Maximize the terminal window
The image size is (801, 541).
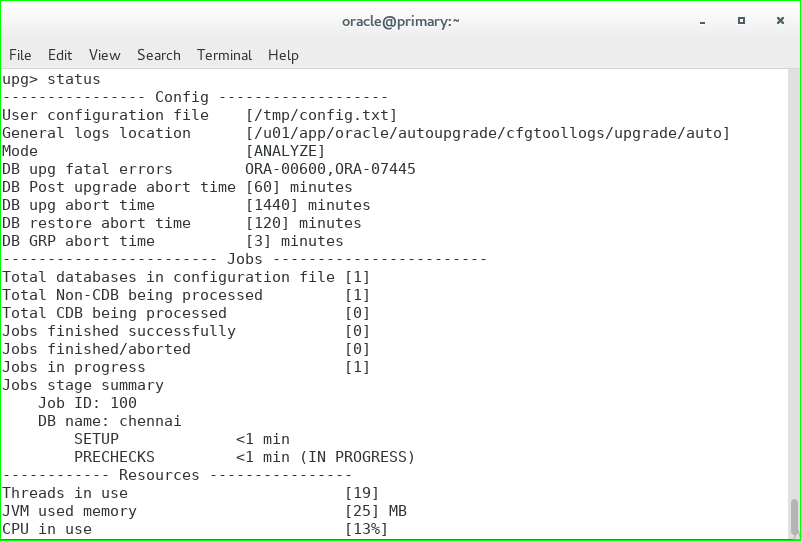(x=741, y=20)
